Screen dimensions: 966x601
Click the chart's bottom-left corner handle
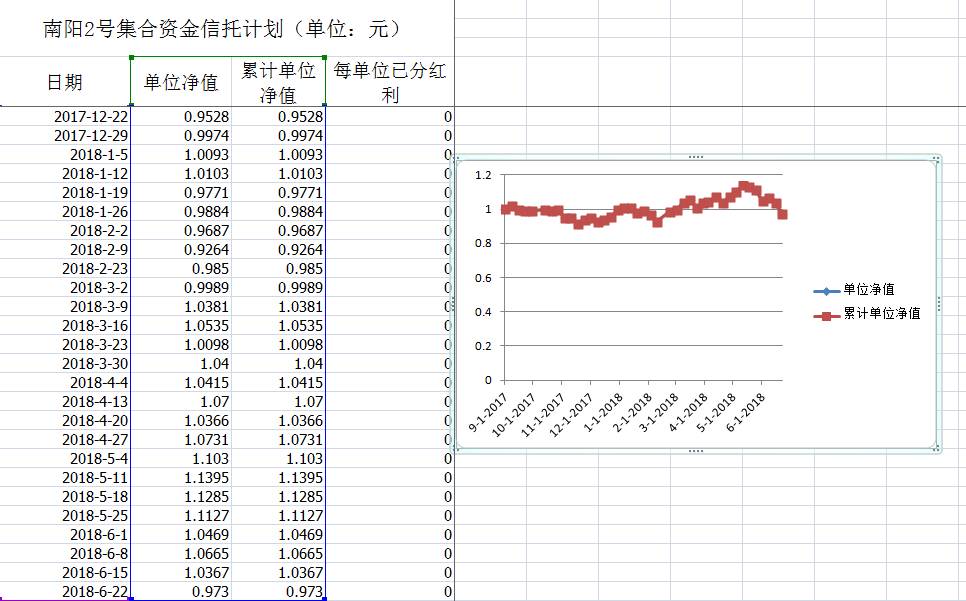pos(457,449)
